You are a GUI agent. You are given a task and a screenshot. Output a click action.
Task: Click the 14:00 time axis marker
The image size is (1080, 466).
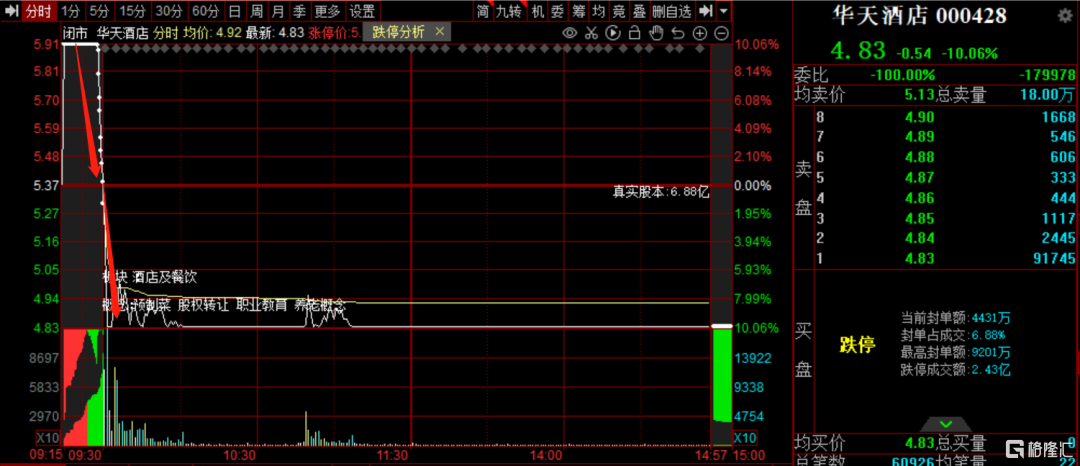(x=545, y=455)
